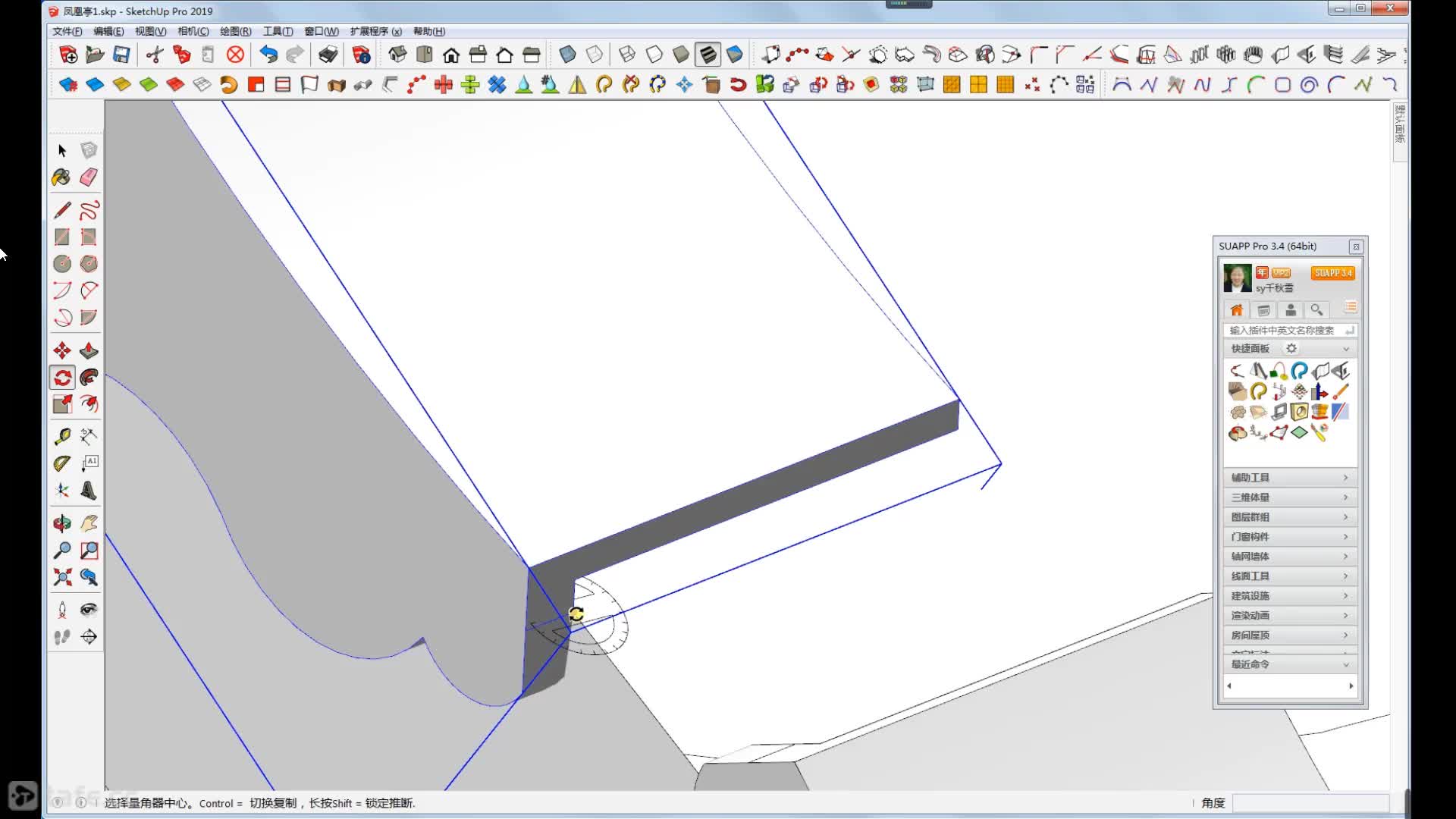Click right arrow of SUAPP recent scrollbar
Screen dimensions: 1456x819
pyautogui.click(x=1351, y=686)
